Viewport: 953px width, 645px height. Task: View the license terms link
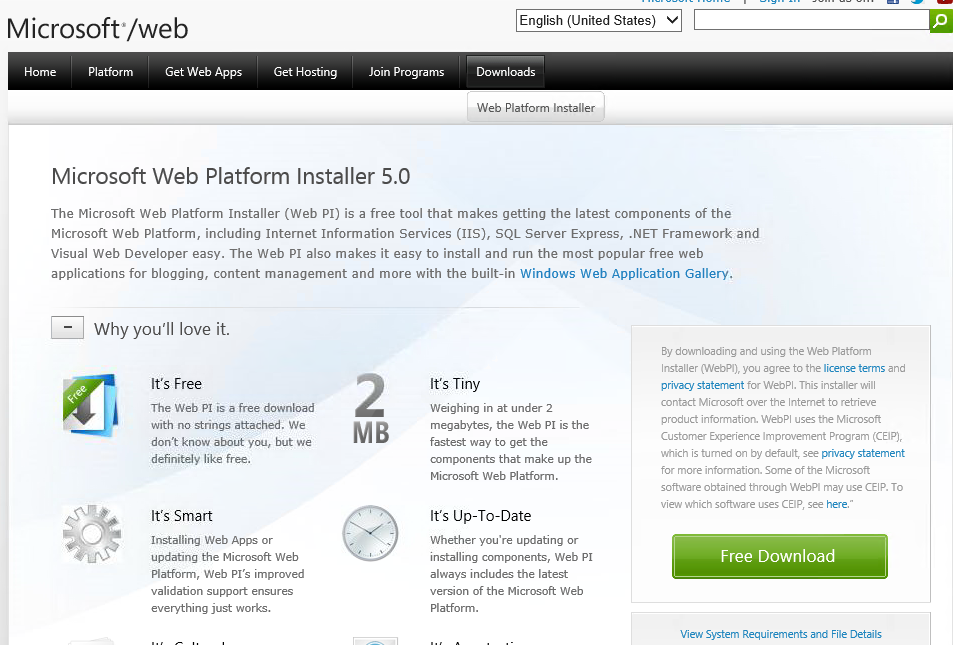coord(853,367)
